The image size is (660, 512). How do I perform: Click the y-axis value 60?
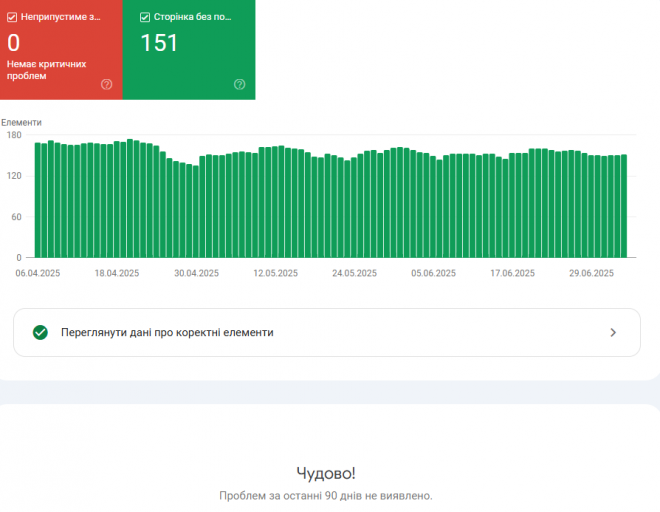(16, 217)
